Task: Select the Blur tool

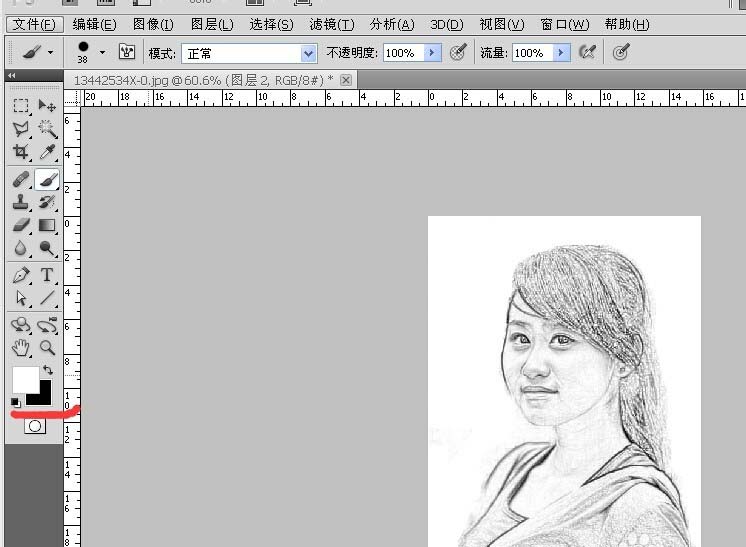Action: [20, 248]
